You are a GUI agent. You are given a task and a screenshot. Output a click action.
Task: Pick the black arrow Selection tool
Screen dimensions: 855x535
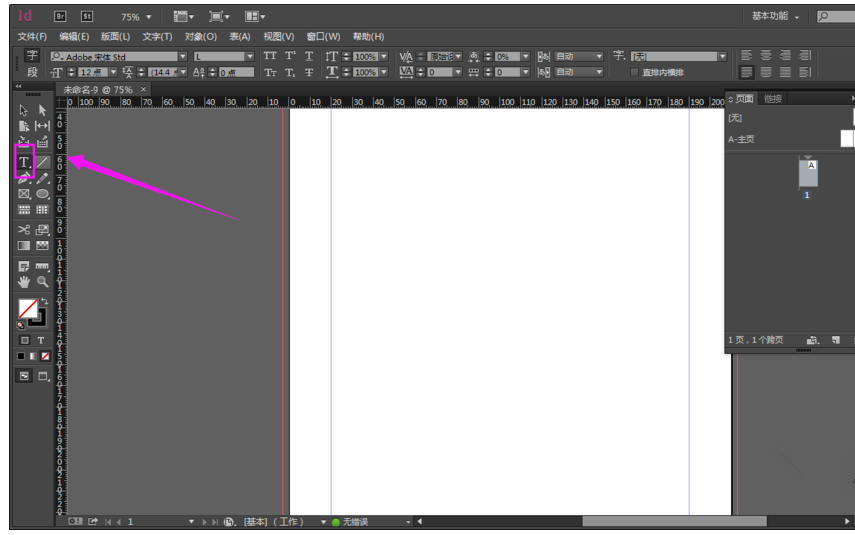24,110
